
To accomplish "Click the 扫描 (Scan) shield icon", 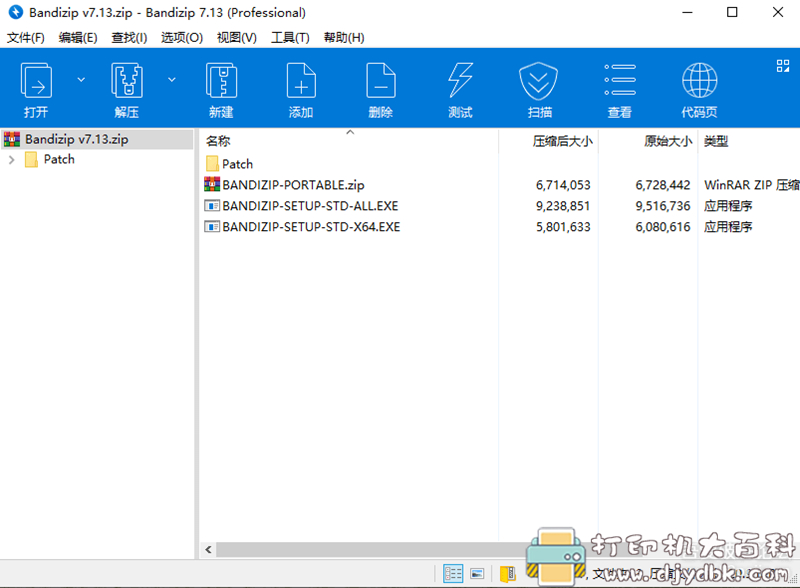I will tap(539, 81).
